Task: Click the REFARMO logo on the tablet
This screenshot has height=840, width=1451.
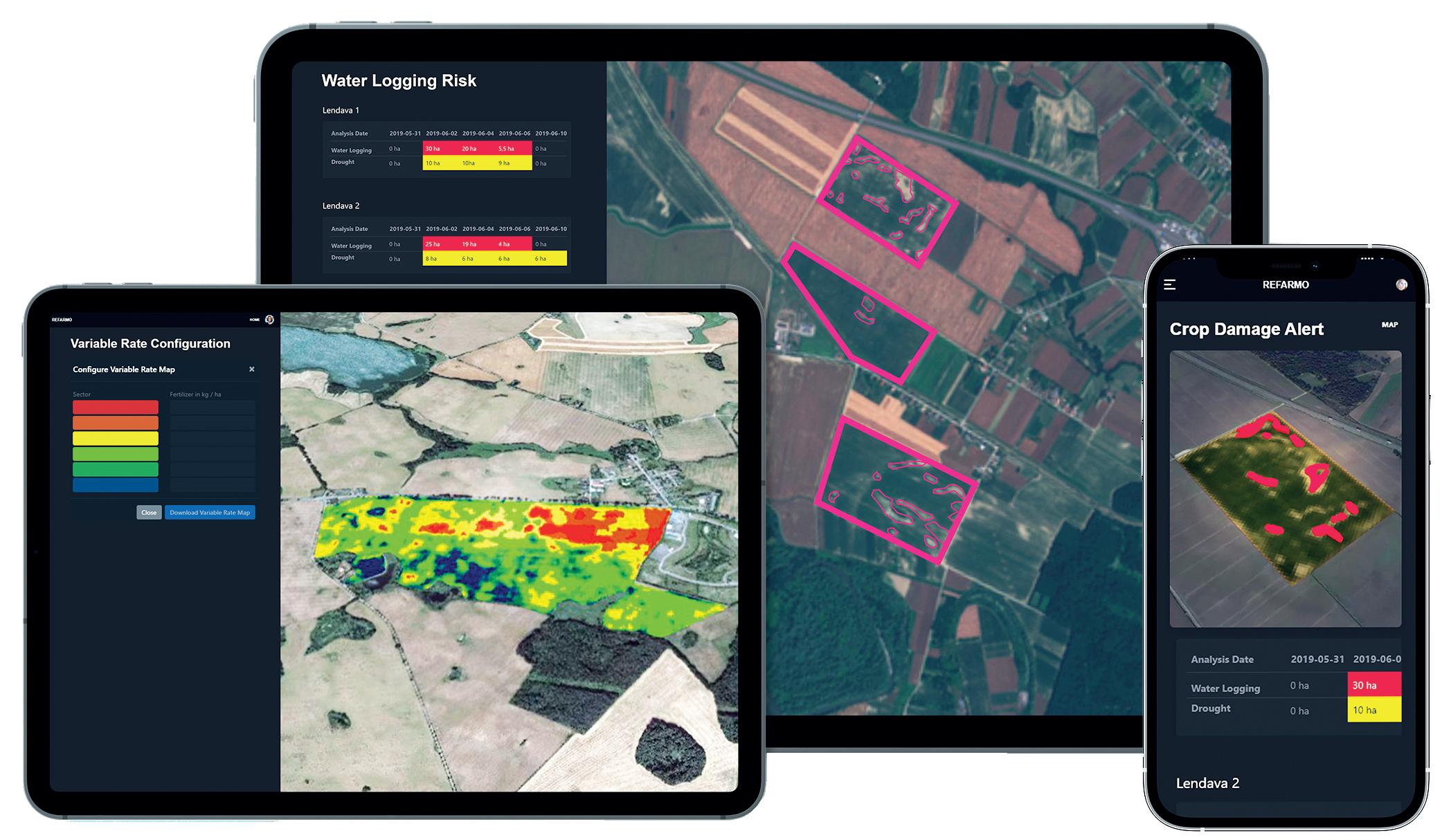Action: pyautogui.click(x=62, y=320)
